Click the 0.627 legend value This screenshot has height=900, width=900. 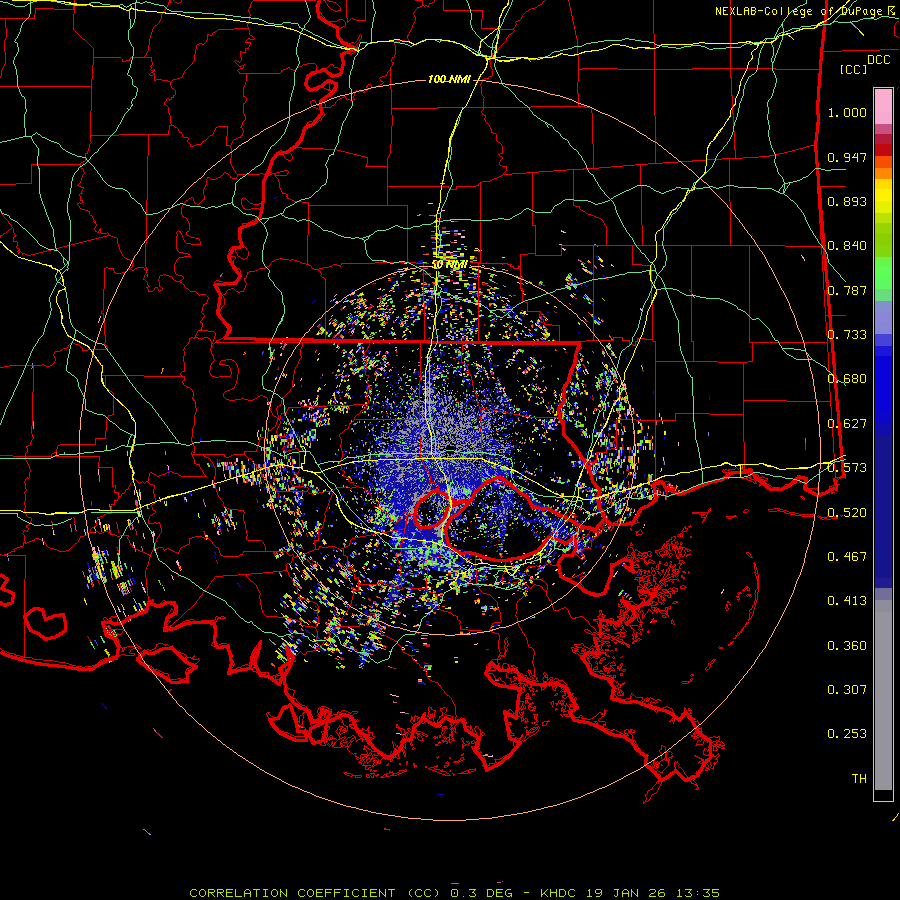pos(847,424)
